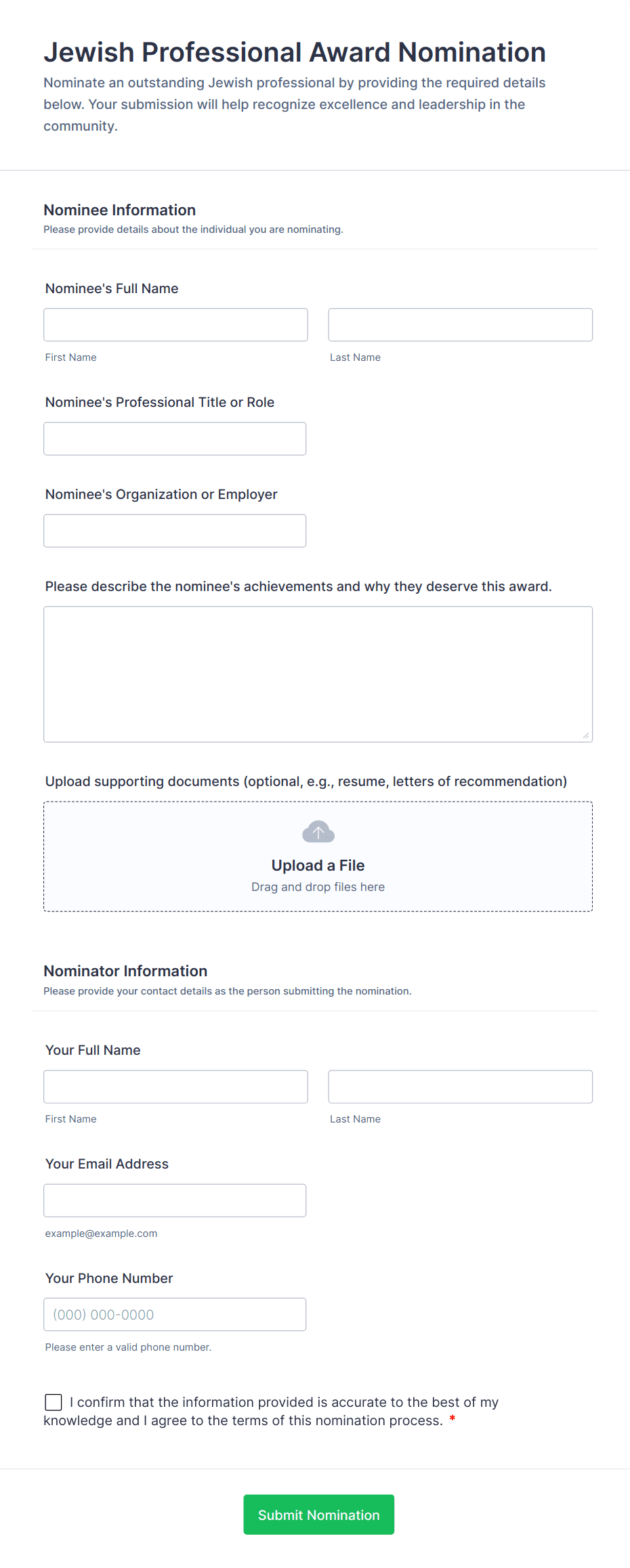
Task: Click your First Name field under Nominator Information
Action: (175, 1086)
